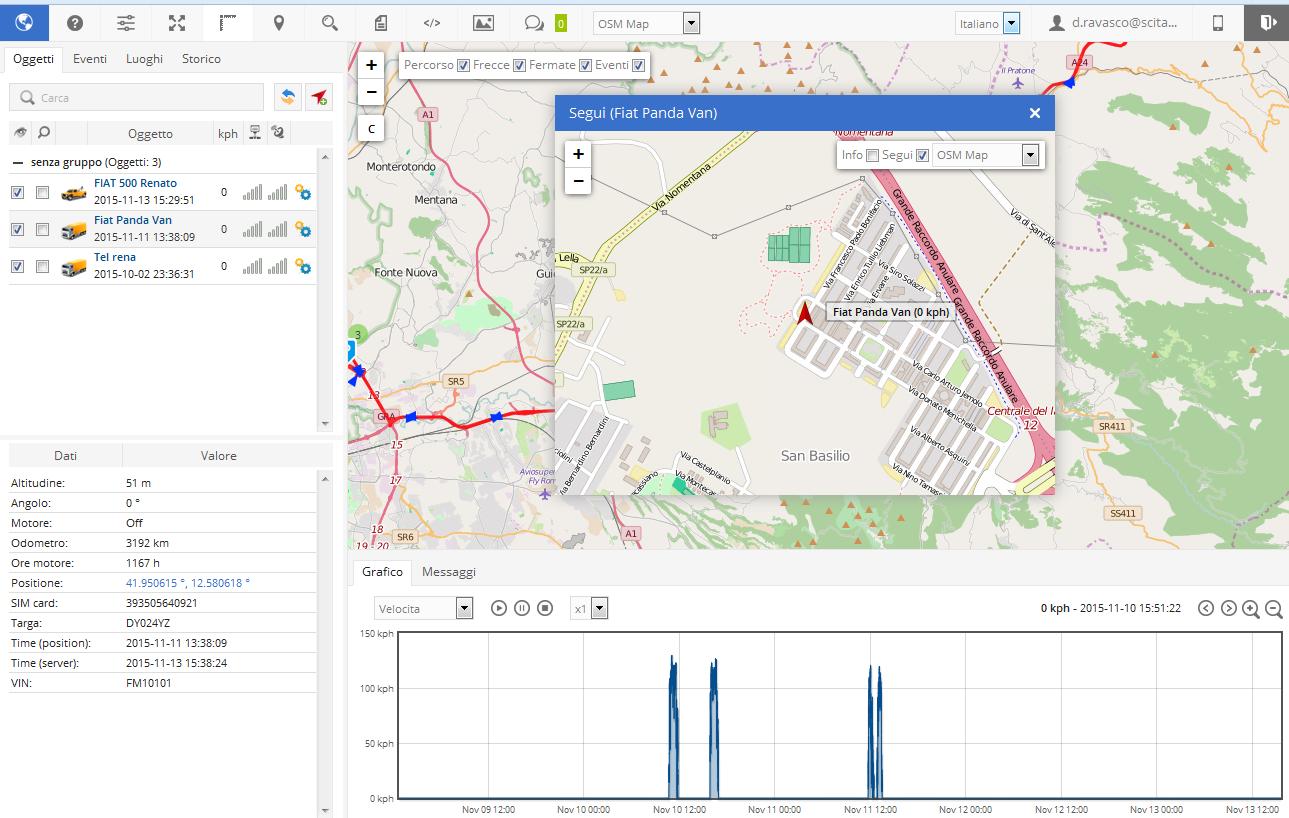Open the x1 playback speed dropdown
The height and width of the screenshot is (818, 1289).
click(589, 608)
